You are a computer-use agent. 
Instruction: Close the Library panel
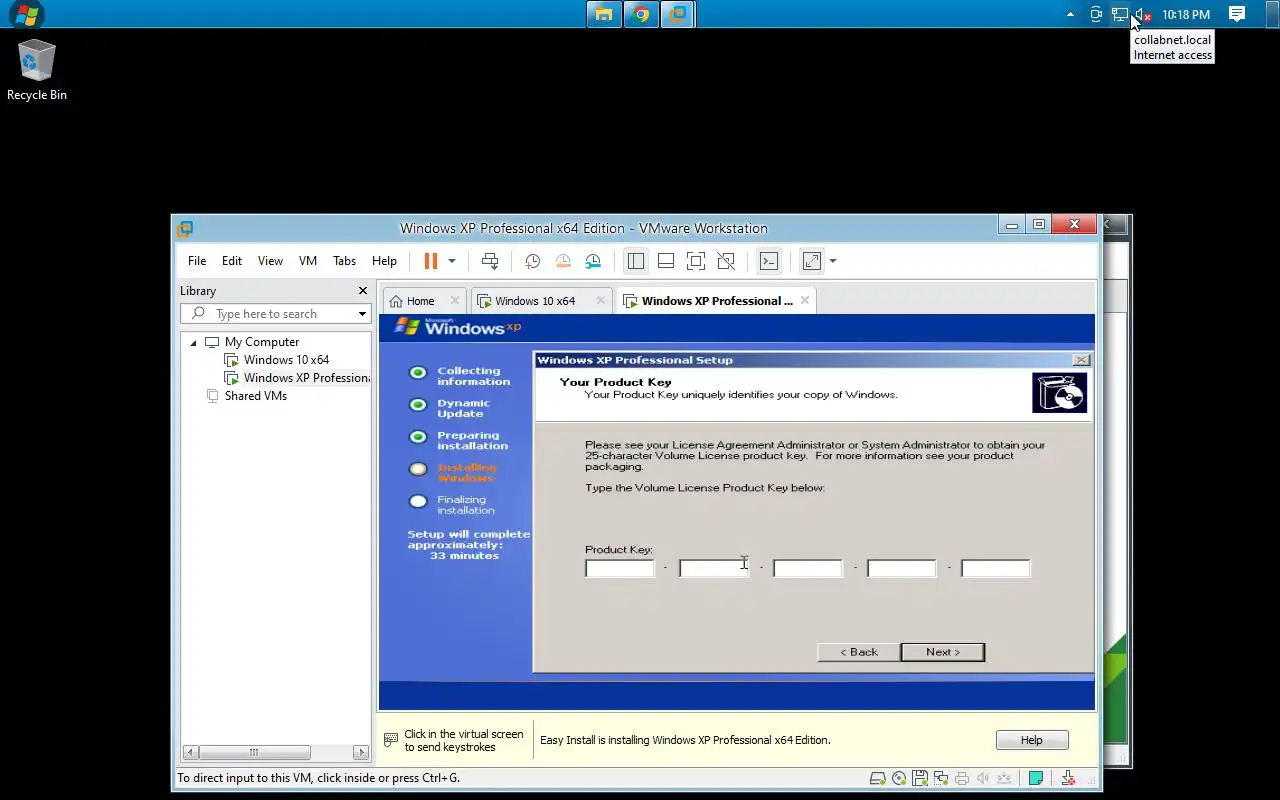pyautogui.click(x=363, y=291)
